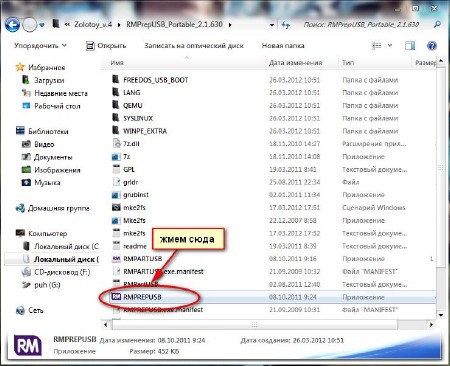Open the Упорядочить menu
The height and width of the screenshot is (366, 450).
click(x=40, y=46)
